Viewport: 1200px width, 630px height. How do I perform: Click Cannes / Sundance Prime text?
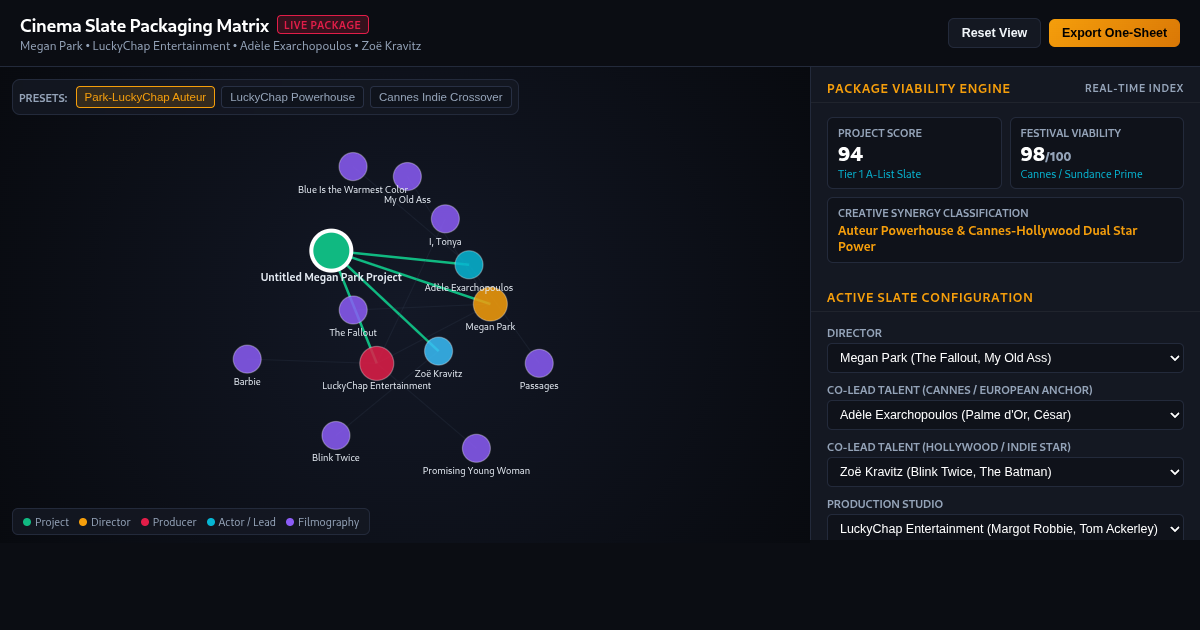(x=1081, y=174)
